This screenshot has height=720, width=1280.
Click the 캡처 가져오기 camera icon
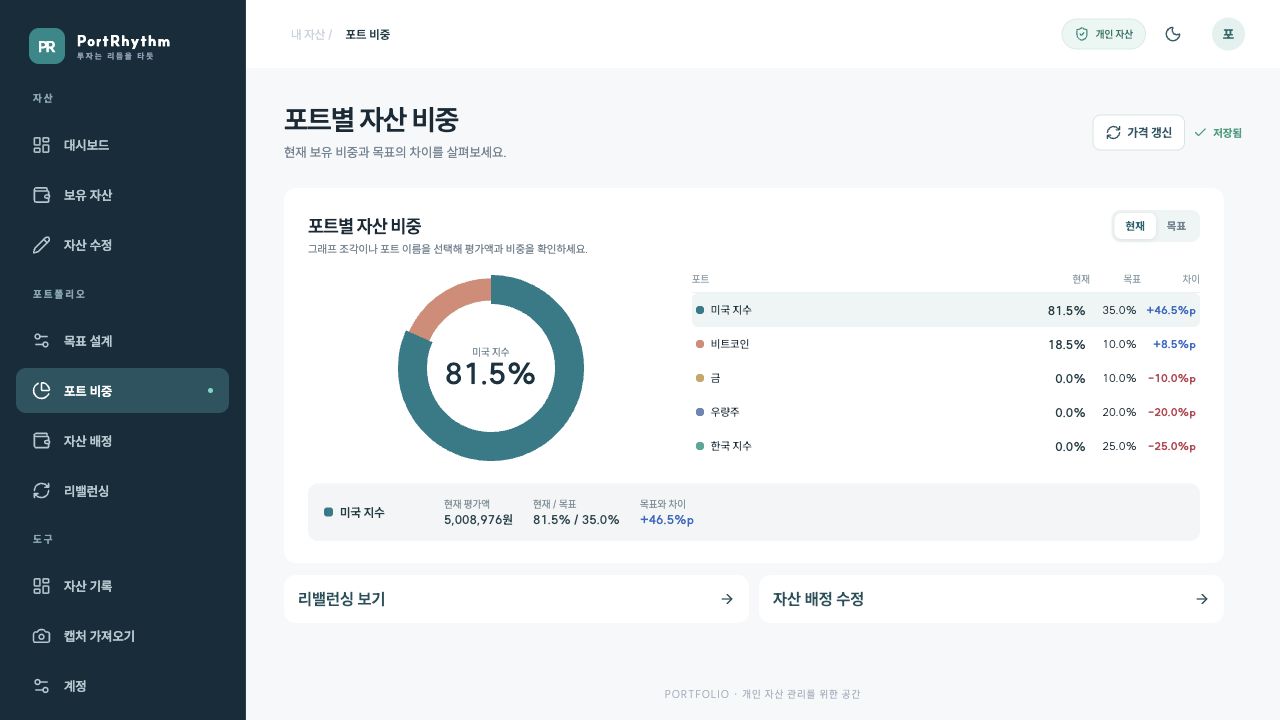[x=41, y=636]
